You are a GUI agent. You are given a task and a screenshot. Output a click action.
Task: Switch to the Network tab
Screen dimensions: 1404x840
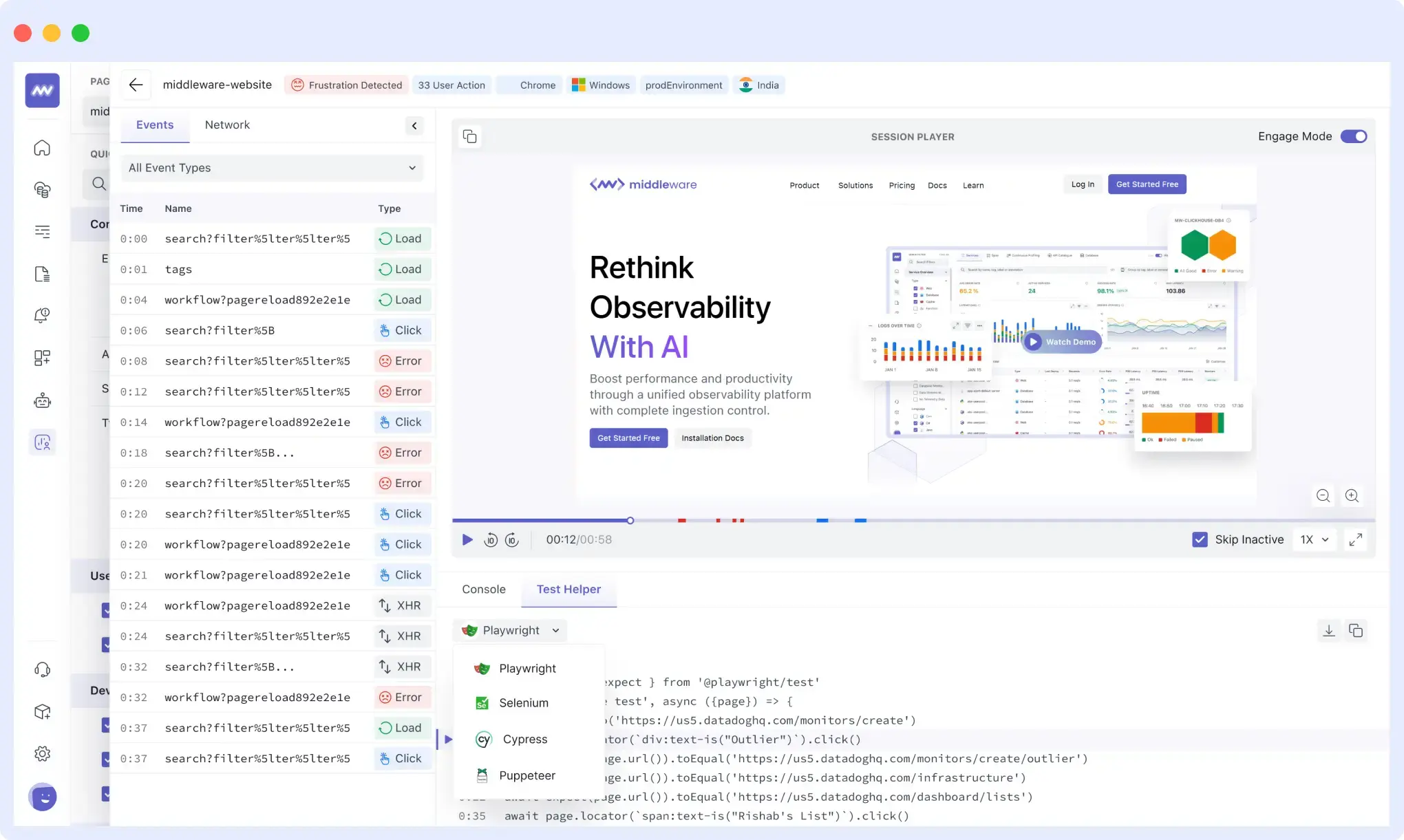click(x=227, y=125)
